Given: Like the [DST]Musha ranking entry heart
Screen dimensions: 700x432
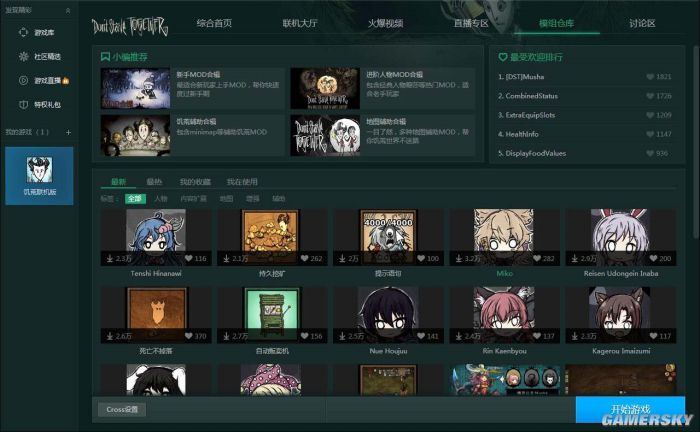Looking at the screenshot, I should 650,77.
